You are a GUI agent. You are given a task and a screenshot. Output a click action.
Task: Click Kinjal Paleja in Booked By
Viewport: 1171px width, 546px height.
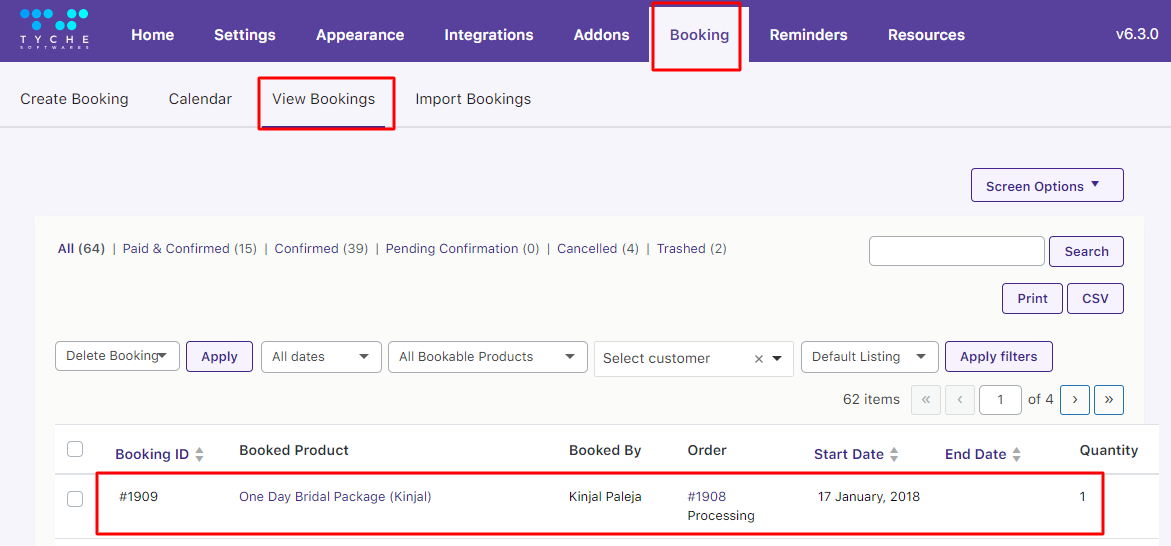605,496
